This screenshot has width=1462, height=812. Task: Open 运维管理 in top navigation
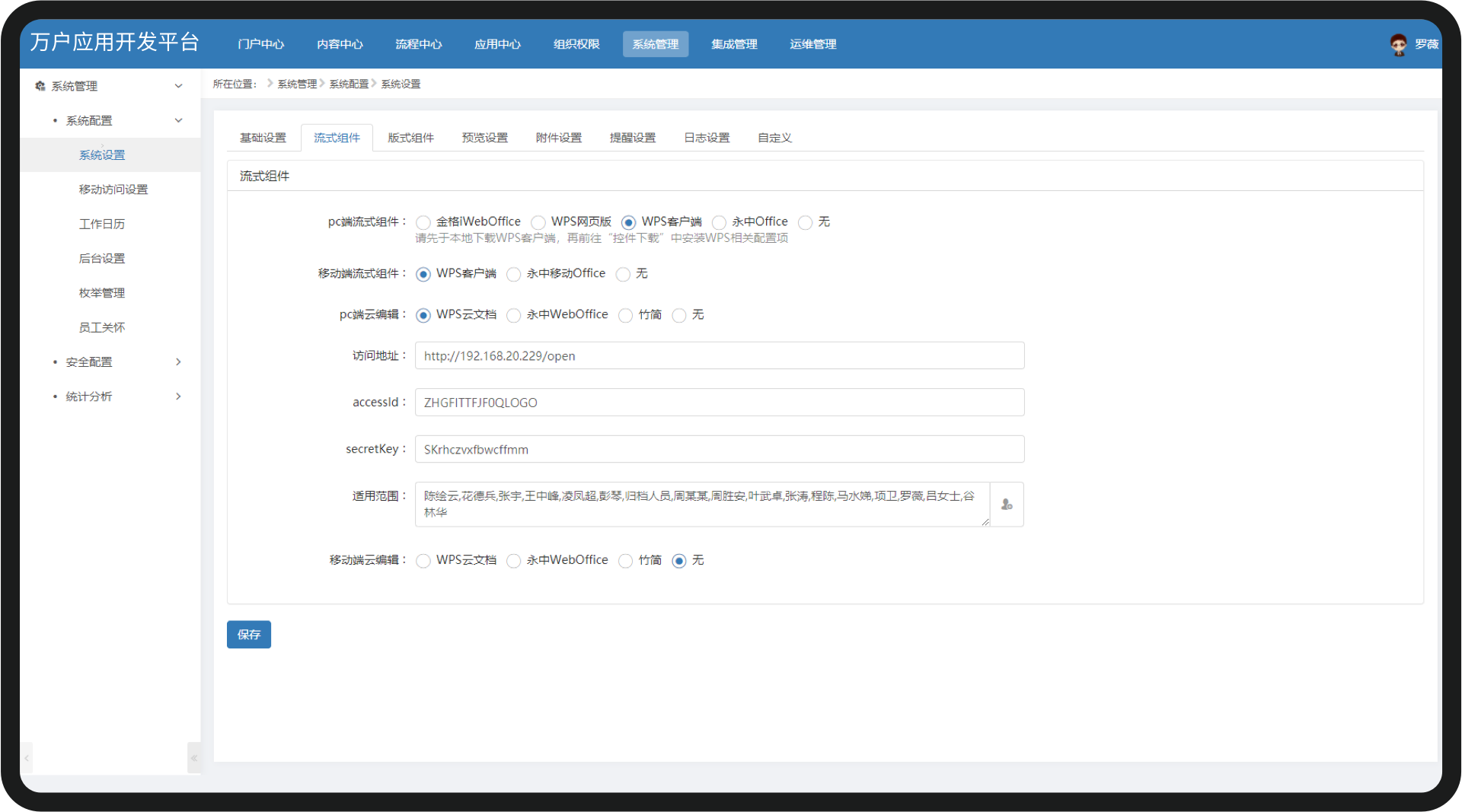pos(812,44)
